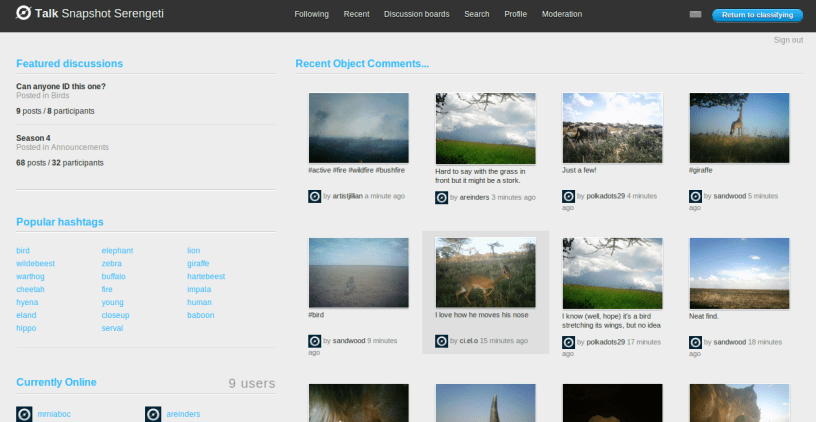This screenshot has width=816, height=422.
Task: Click ci.el.o's avatar icon
Action: pyautogui.click(x=441, y=341)
